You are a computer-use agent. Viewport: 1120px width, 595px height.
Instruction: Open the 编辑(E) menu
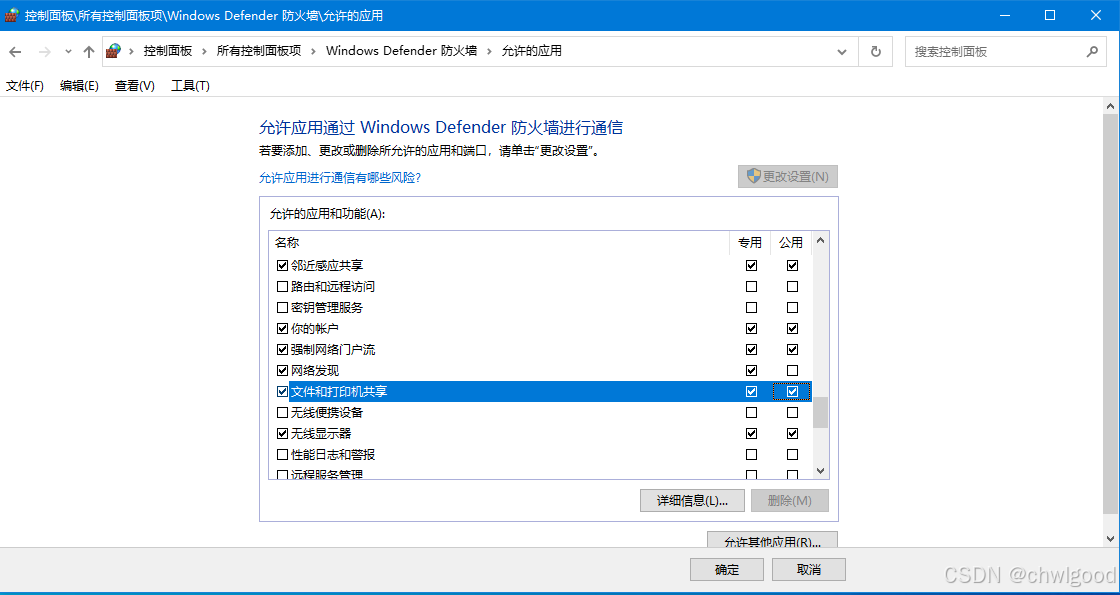pyautogui.click(x=79, y=86)
